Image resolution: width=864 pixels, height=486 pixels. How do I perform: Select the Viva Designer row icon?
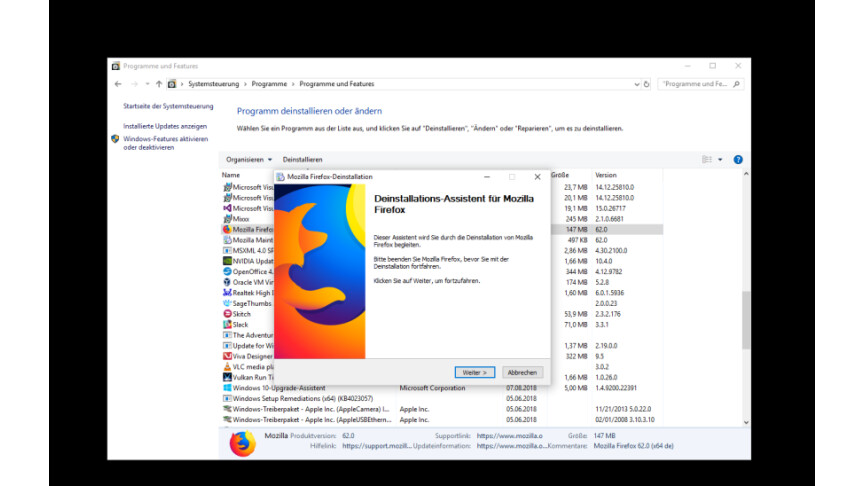(x=227, y=356)
